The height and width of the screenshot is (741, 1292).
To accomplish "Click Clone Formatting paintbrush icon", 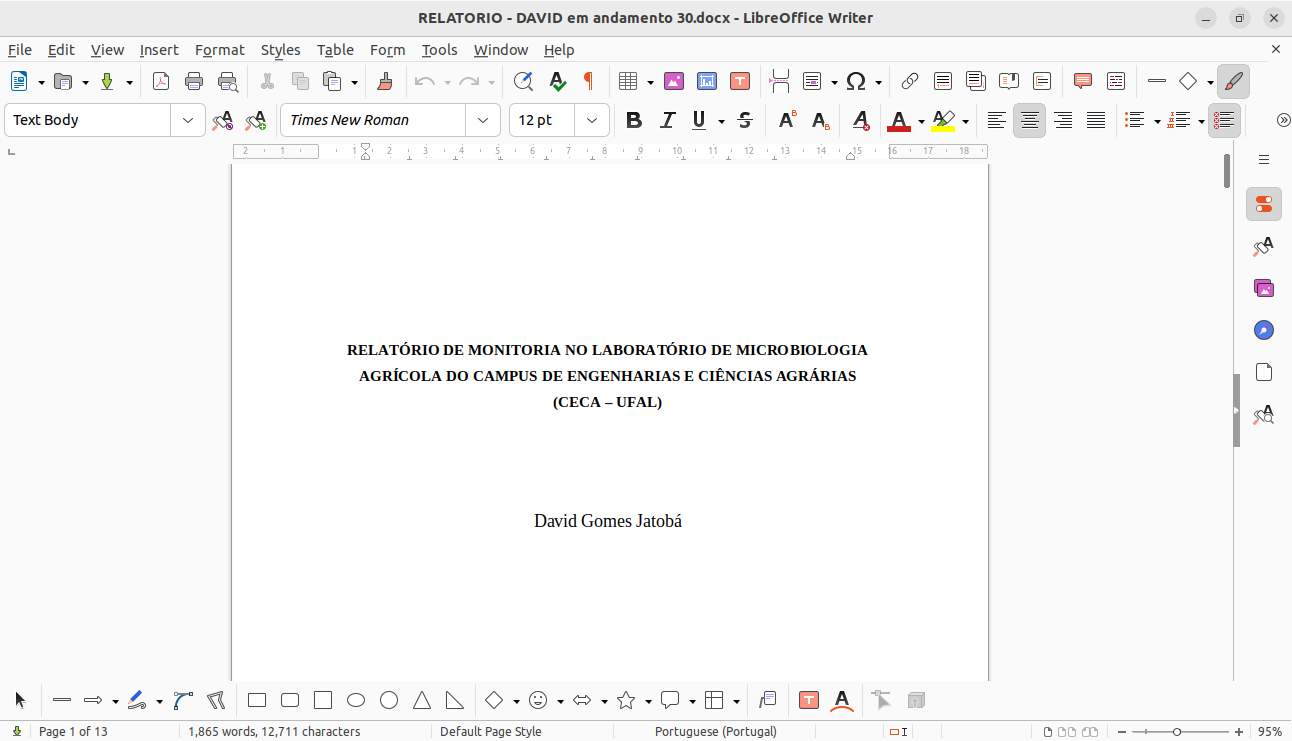I will point(385,81).
